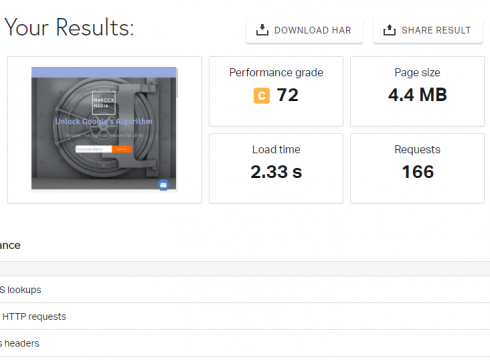This screenshot has height=360, width=490.
Task: Select the Requests 166 card
Action: point(417,168)
